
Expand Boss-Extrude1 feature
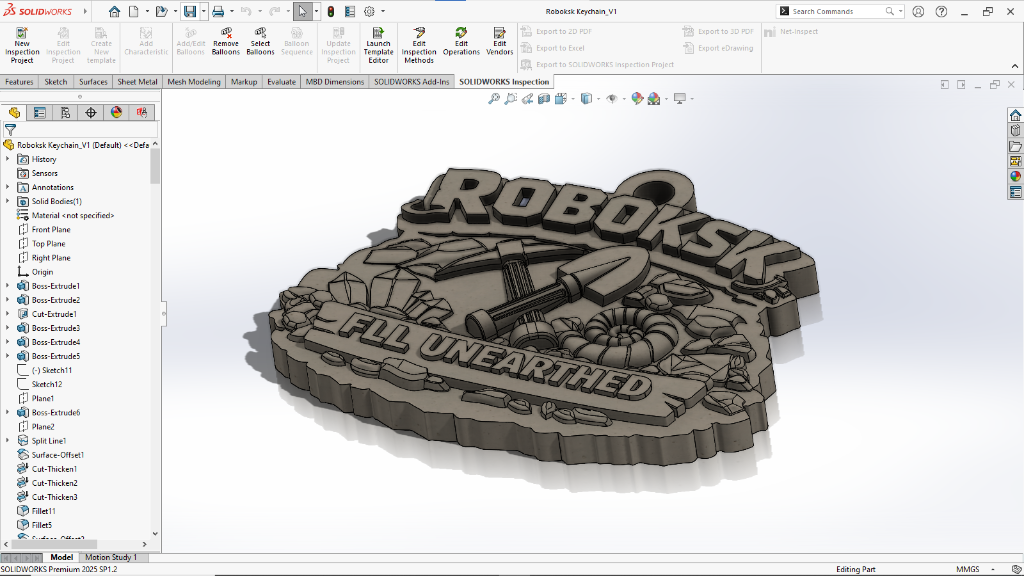8,285
